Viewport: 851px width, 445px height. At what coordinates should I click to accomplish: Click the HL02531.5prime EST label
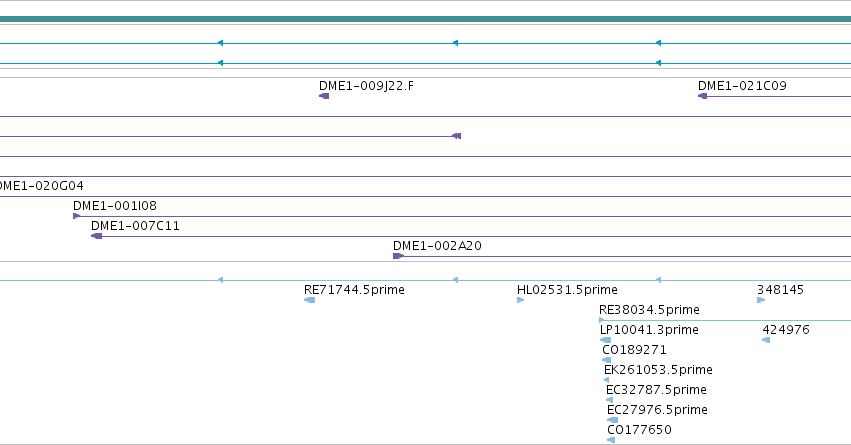pos(567,290)
